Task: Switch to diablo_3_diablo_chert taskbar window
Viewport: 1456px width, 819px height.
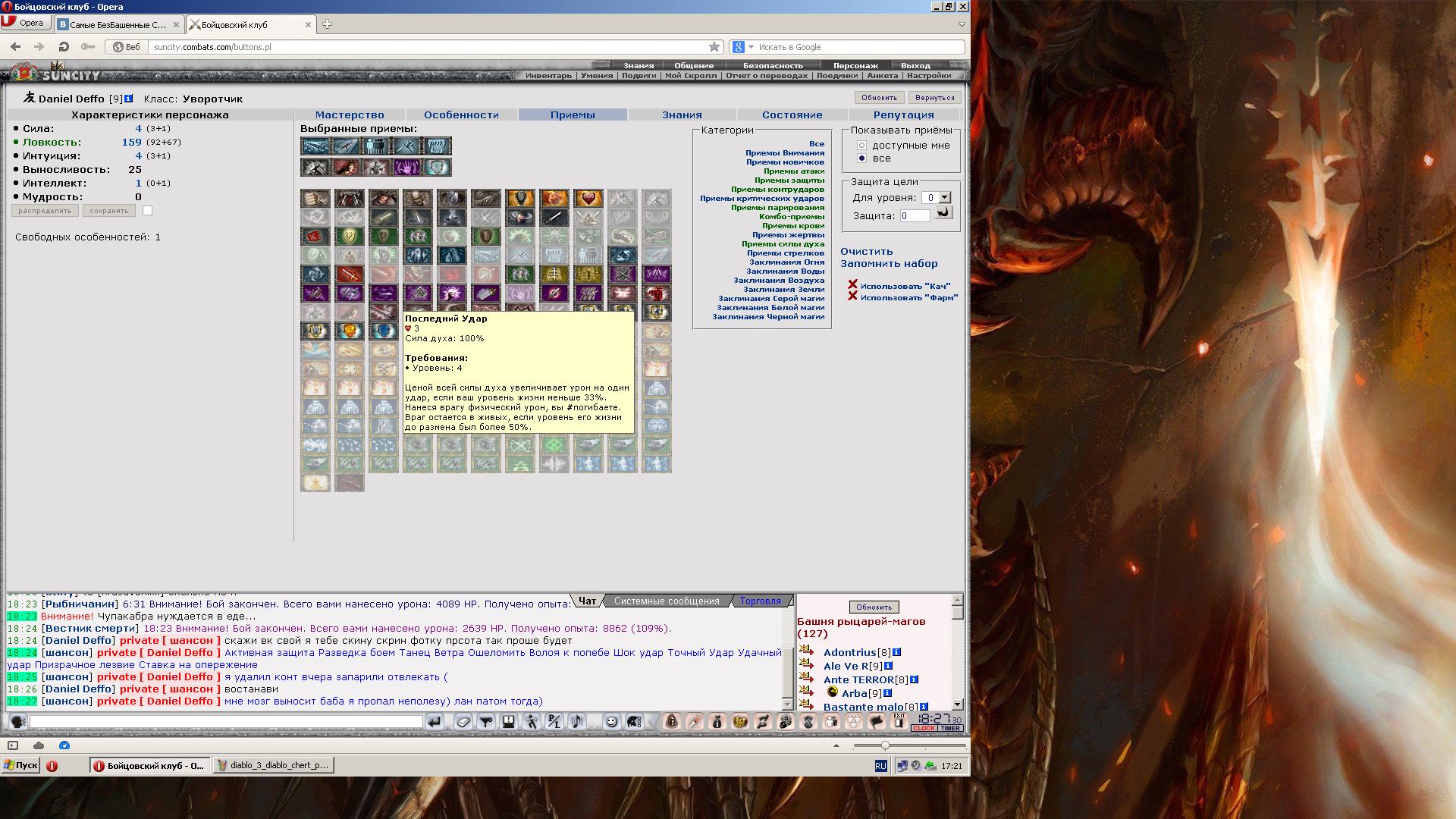Action: pyautogui.click(x=274, y=765)
